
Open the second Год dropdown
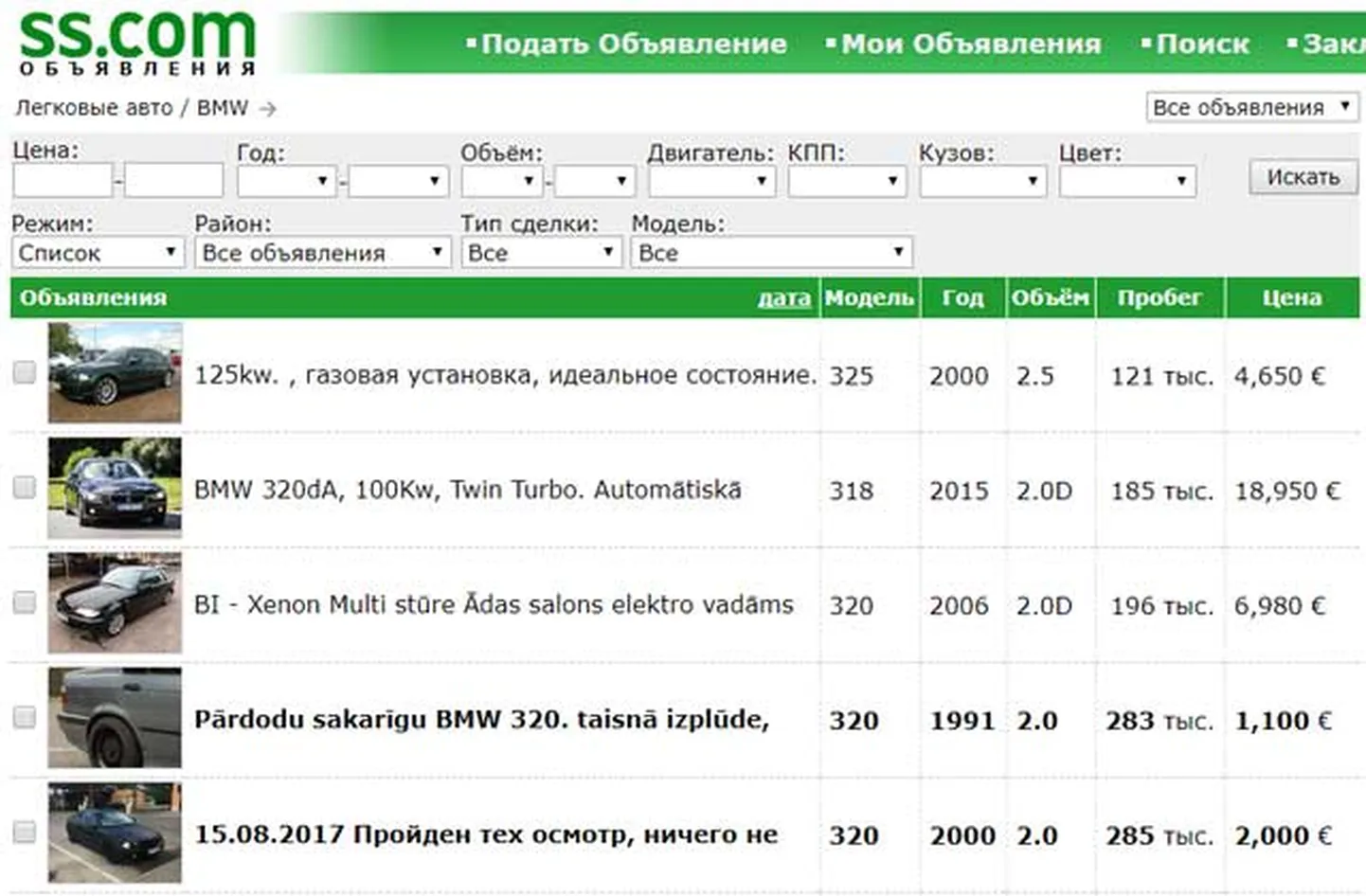pos(398,180)
